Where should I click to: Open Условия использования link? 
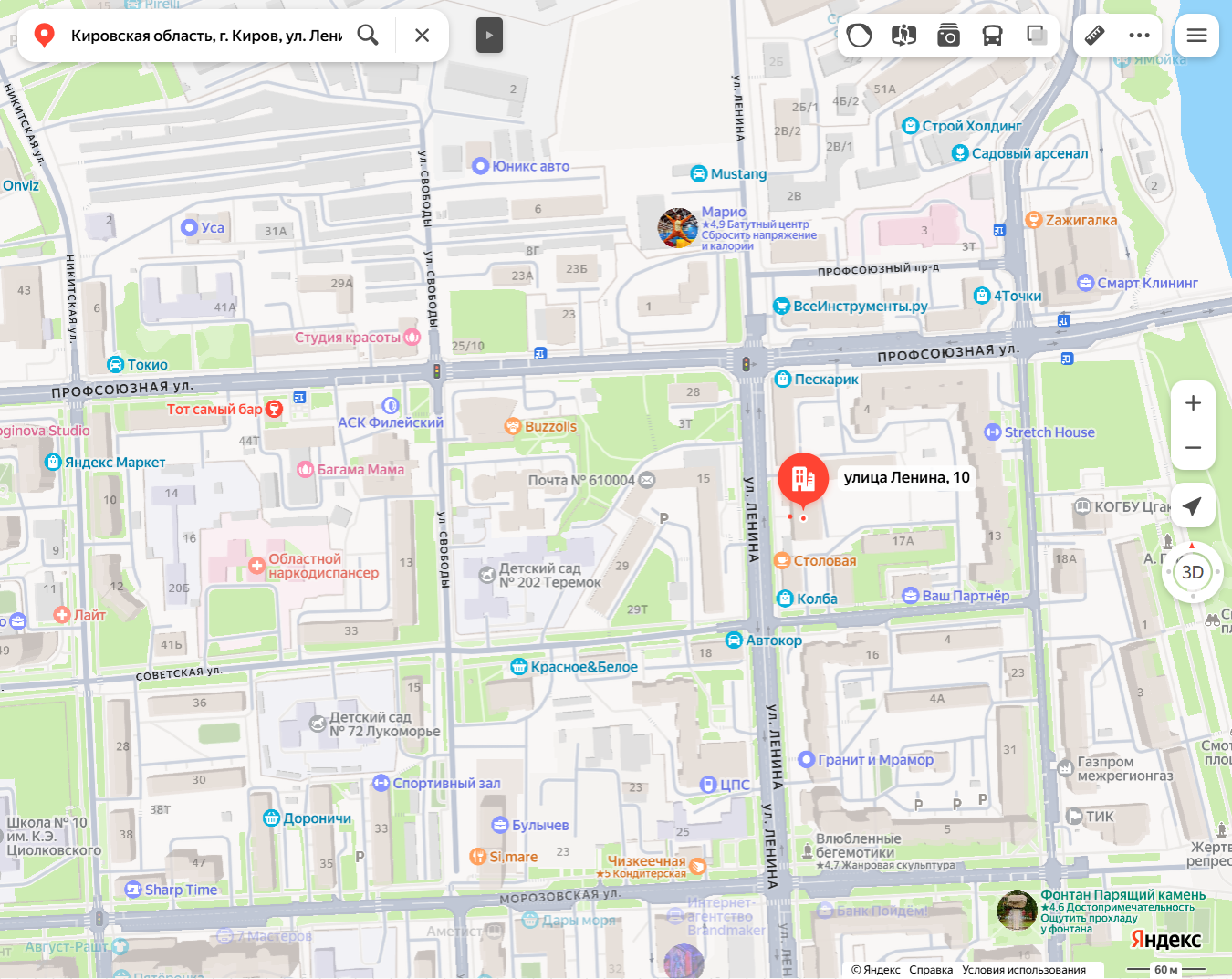pyautogui.click(x=1024, y=970)
